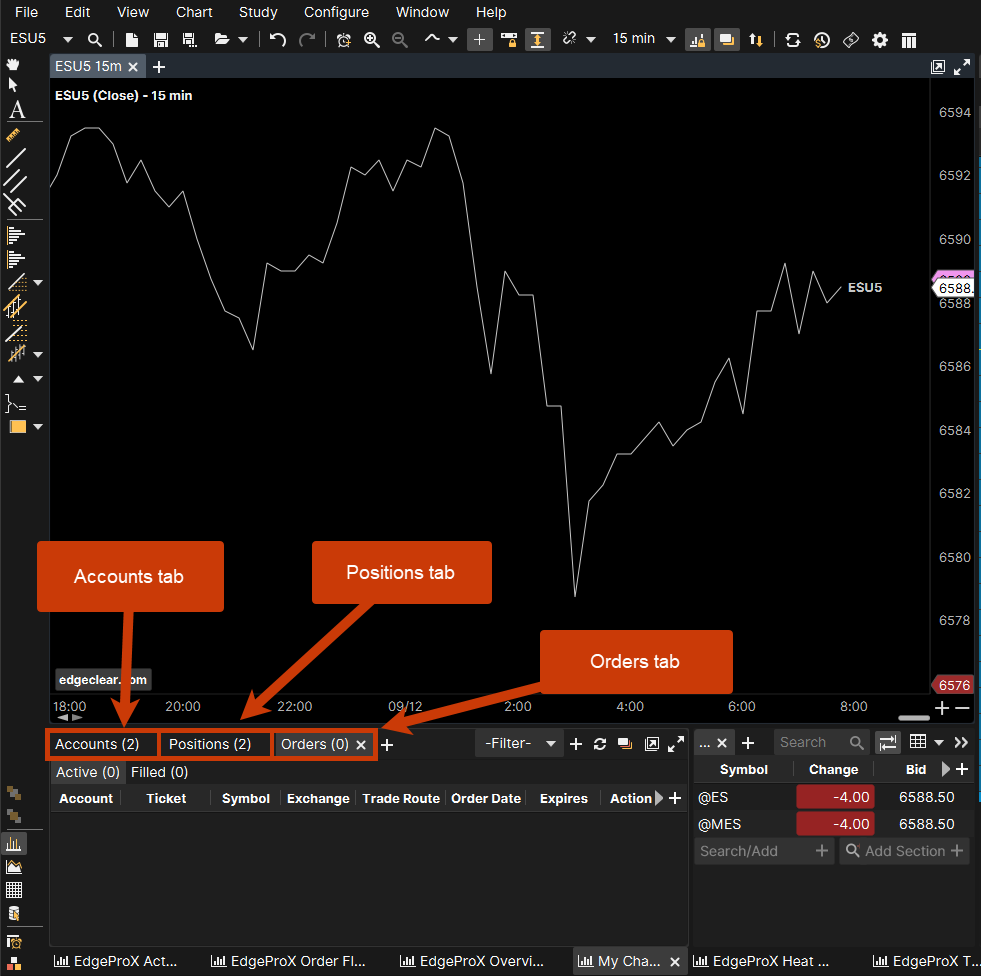This screenshot has width=981, height=976.
Task: Click the yellow fill color swatch
Action: click(x=17, y=426)
